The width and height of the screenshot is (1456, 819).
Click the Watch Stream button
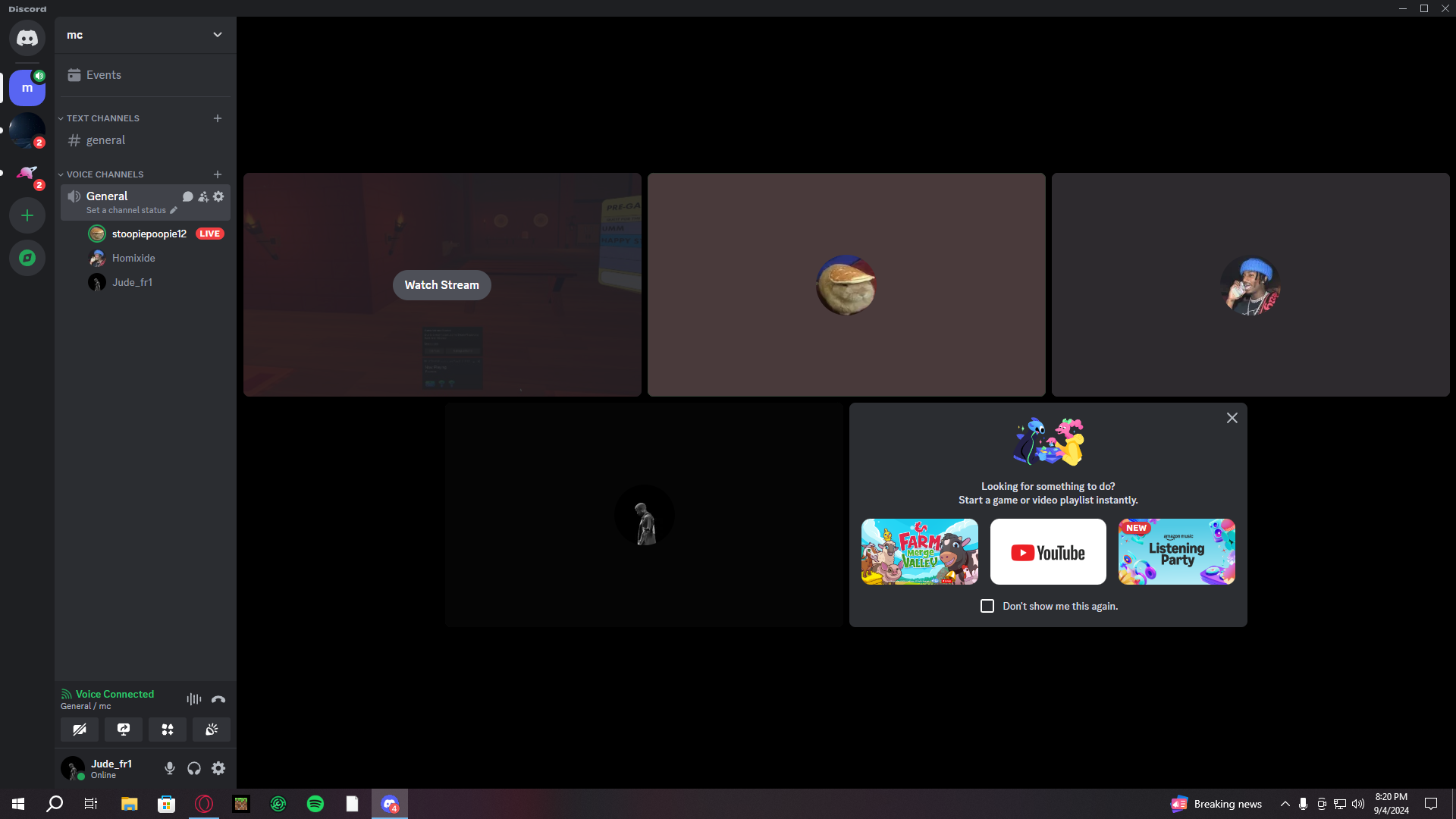(441, 285)
